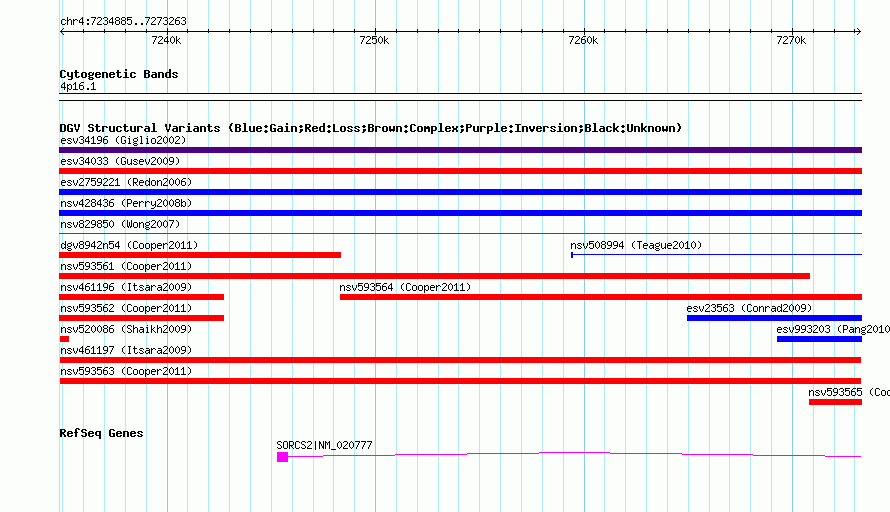The width and height of the screenshot is (890, 512).
Task: Select the blue esv993203 gain bar
Action: pos(820,339)
